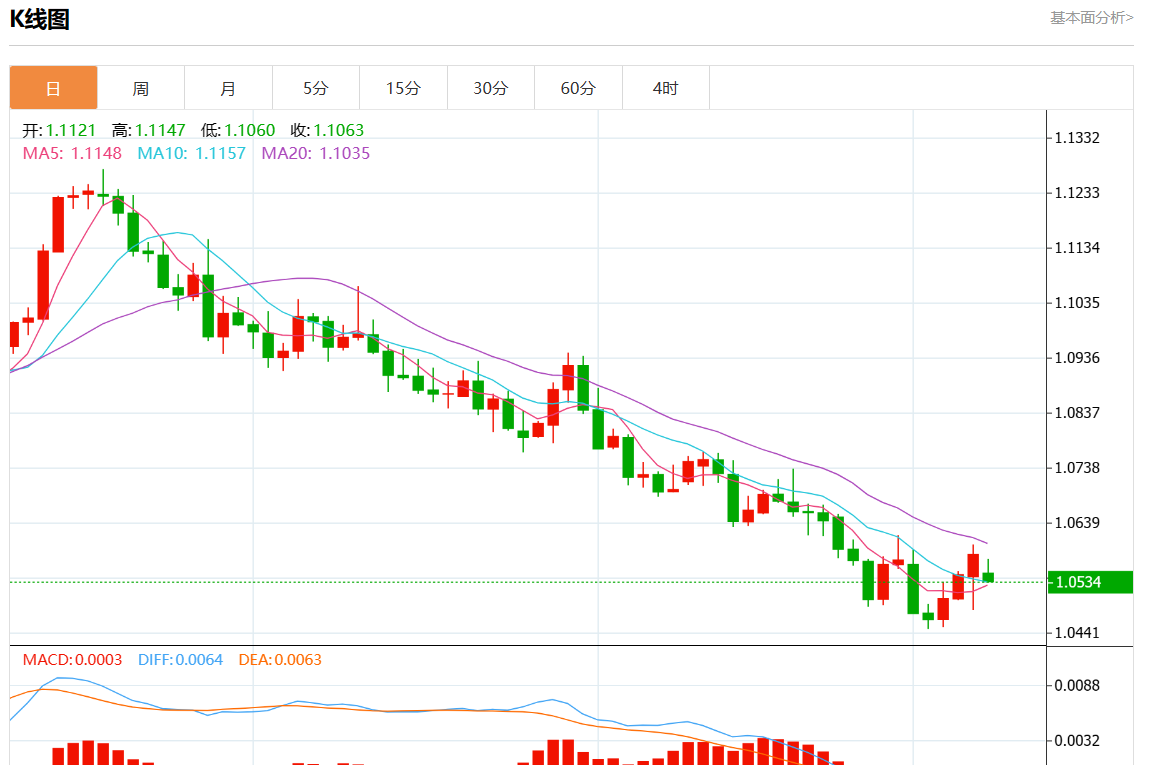Open the 基本面分析> link
1151x765 pixels.
pyautogui.click(x=1091, y=18)
